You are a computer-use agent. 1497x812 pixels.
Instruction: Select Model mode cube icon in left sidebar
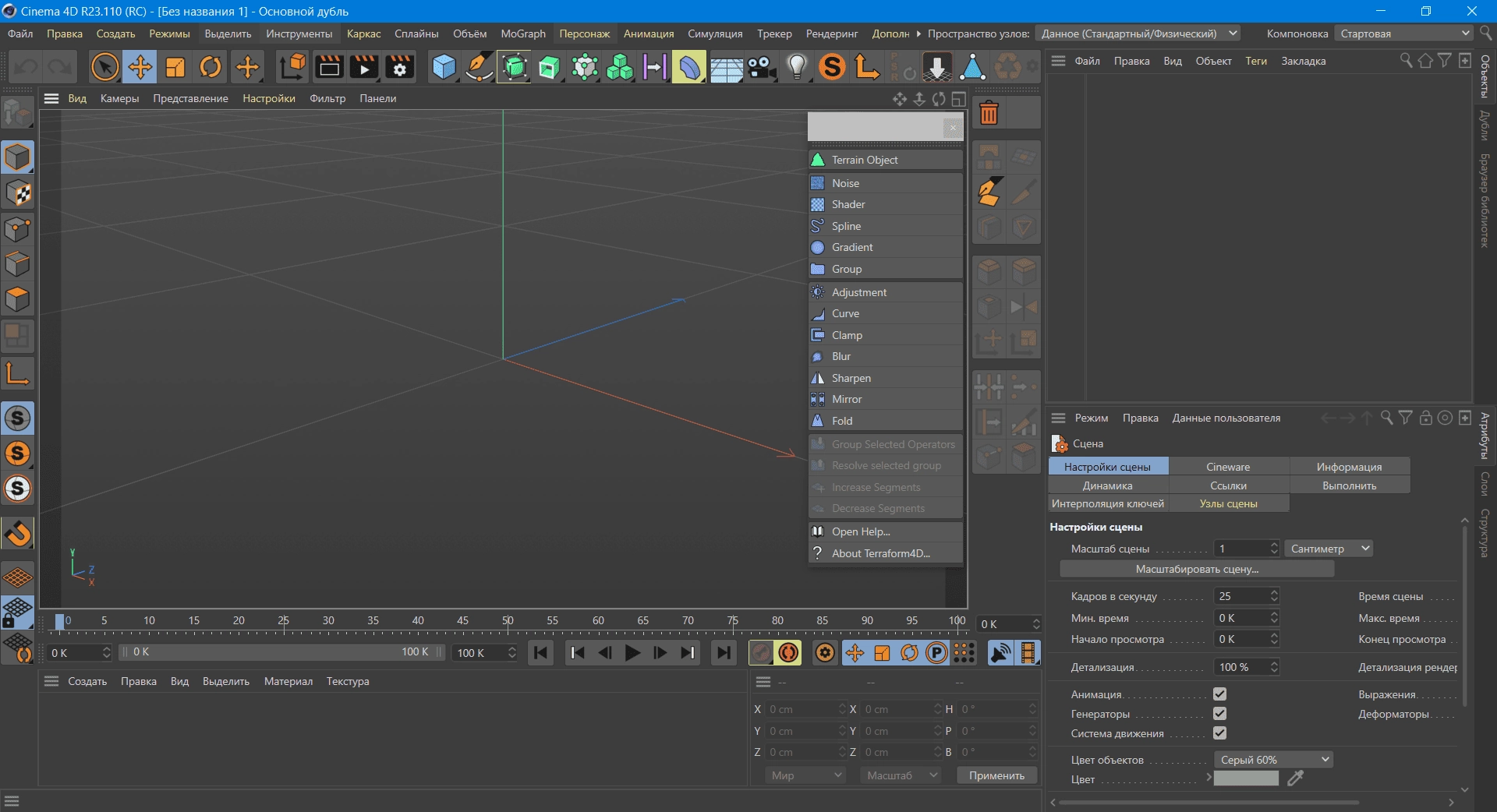click(x=17, y=157)
